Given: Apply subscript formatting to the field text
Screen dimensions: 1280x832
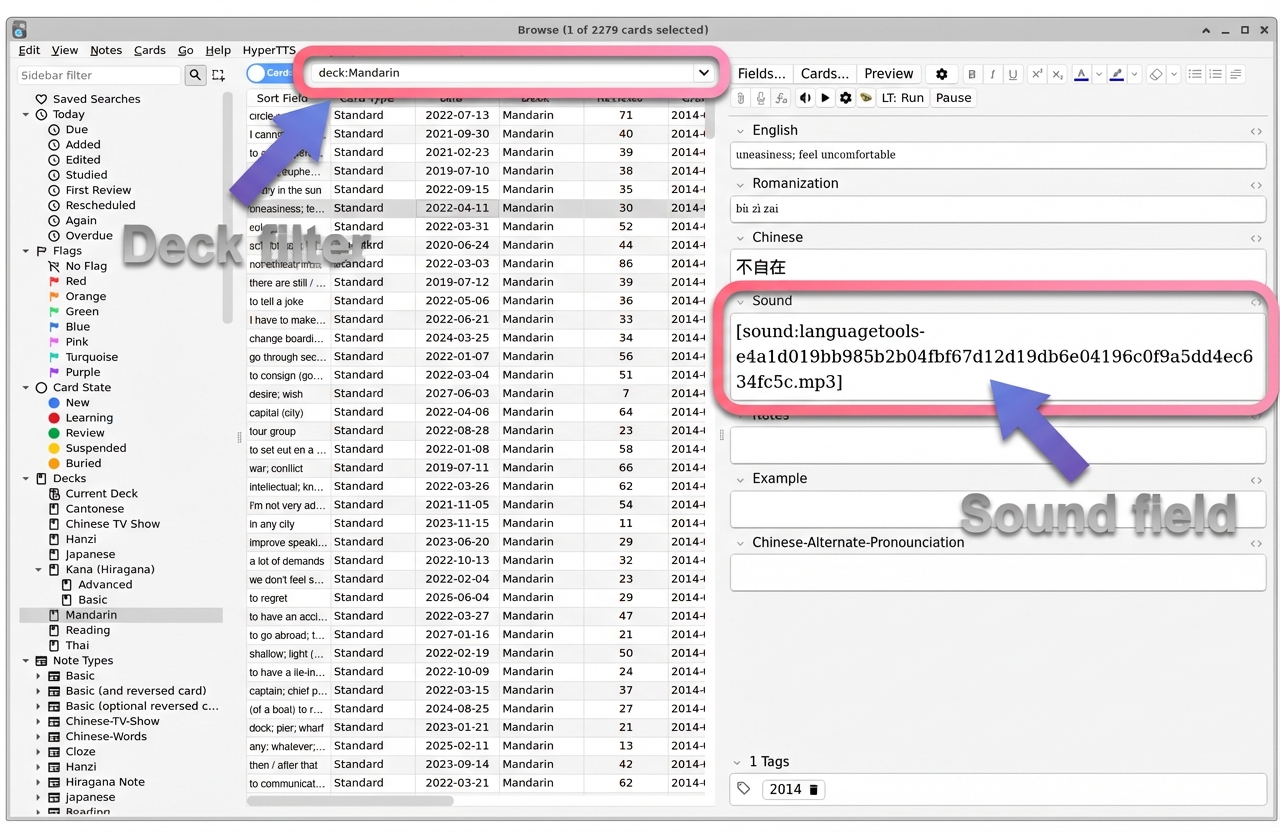Looking at the screenshot, I should [x=1057, y=73].
